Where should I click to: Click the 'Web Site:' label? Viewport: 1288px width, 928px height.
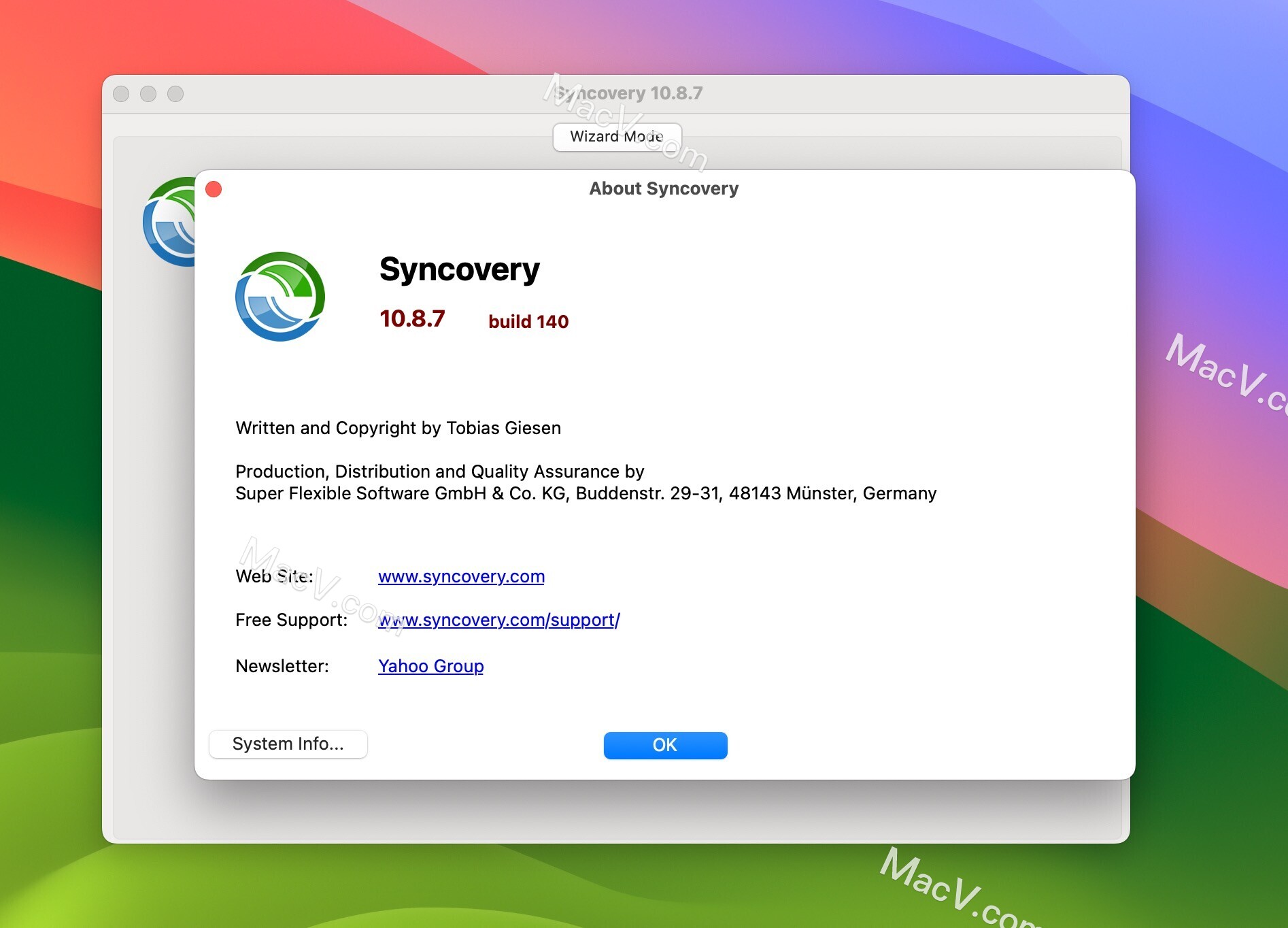[x=274, y=576]
